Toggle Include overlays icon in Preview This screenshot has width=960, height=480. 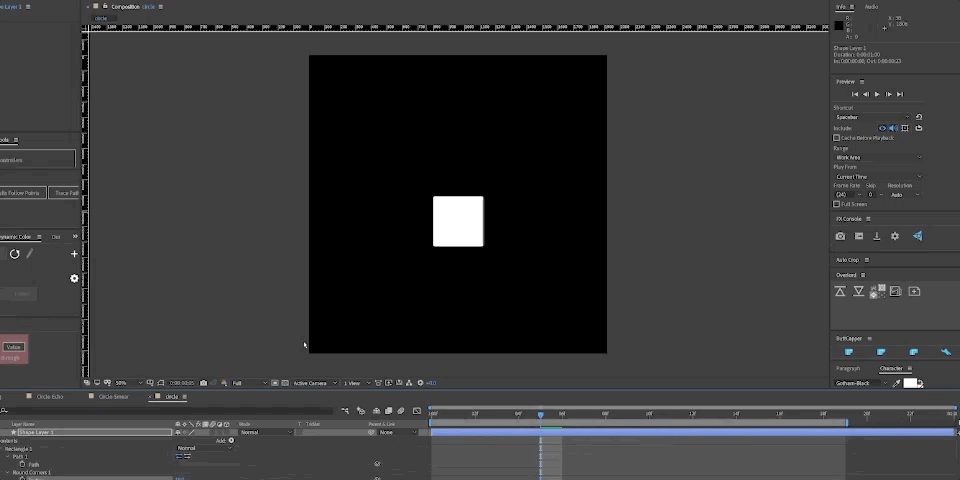point(905,128)
